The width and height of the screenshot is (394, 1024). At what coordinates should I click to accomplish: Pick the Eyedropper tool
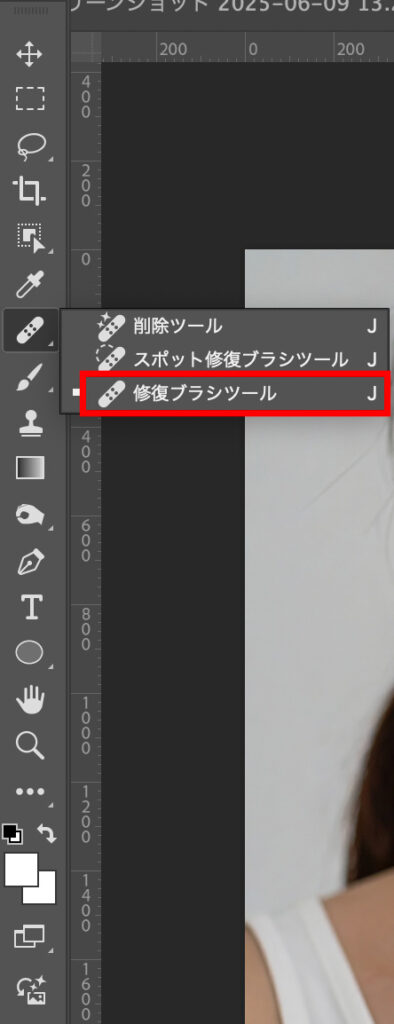coord(29,285)
